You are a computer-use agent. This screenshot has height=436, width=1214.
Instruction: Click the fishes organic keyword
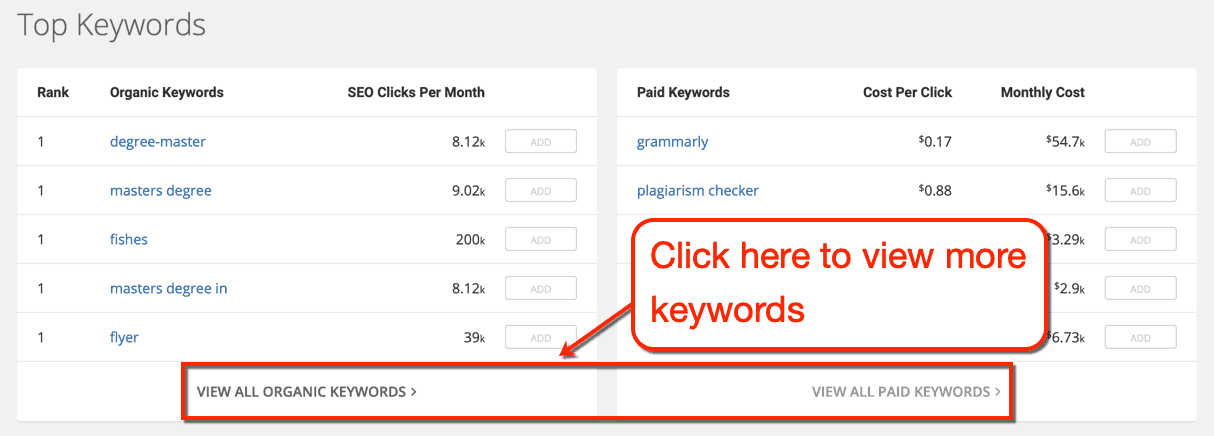[x=129, y=240]
